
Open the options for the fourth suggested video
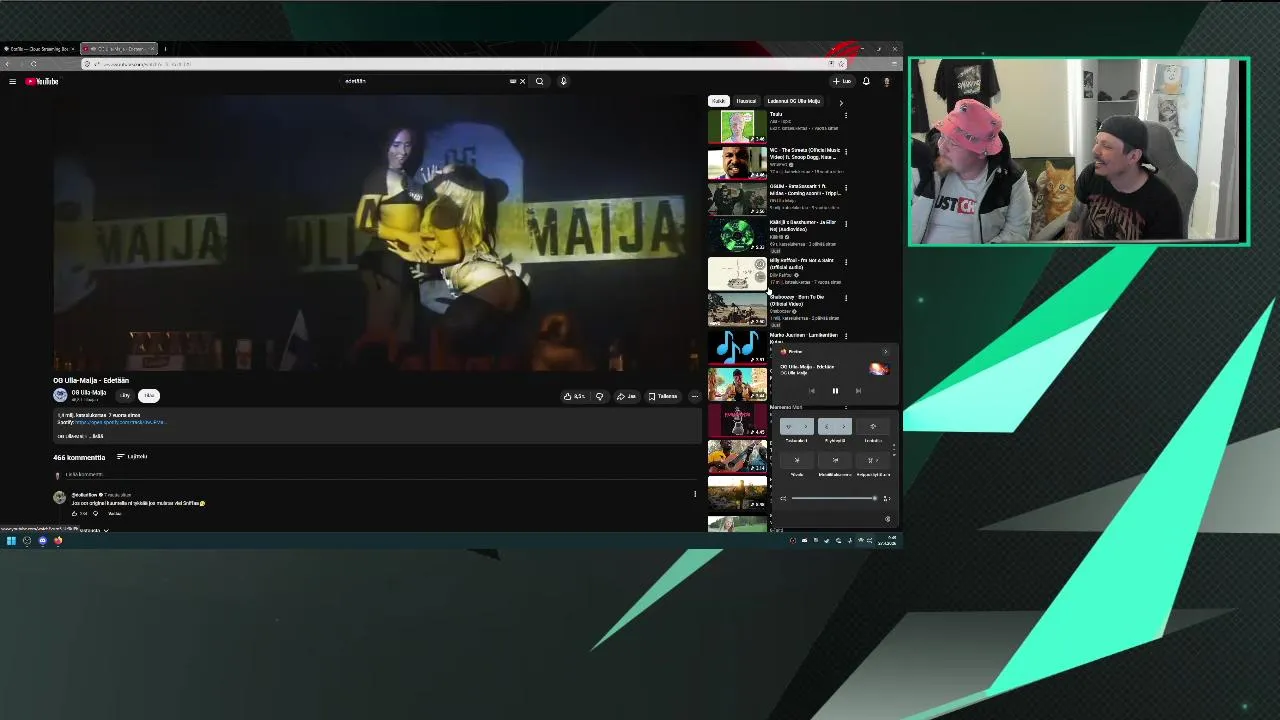tap(846, 225)
